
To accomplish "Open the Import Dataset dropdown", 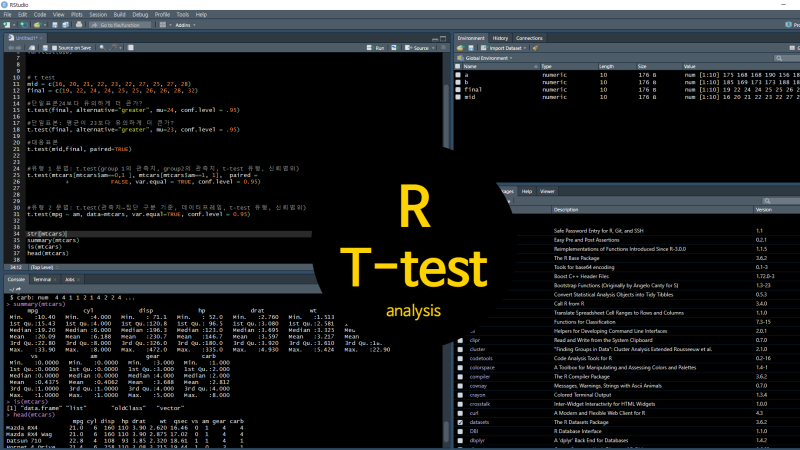I will pos(503,48).
